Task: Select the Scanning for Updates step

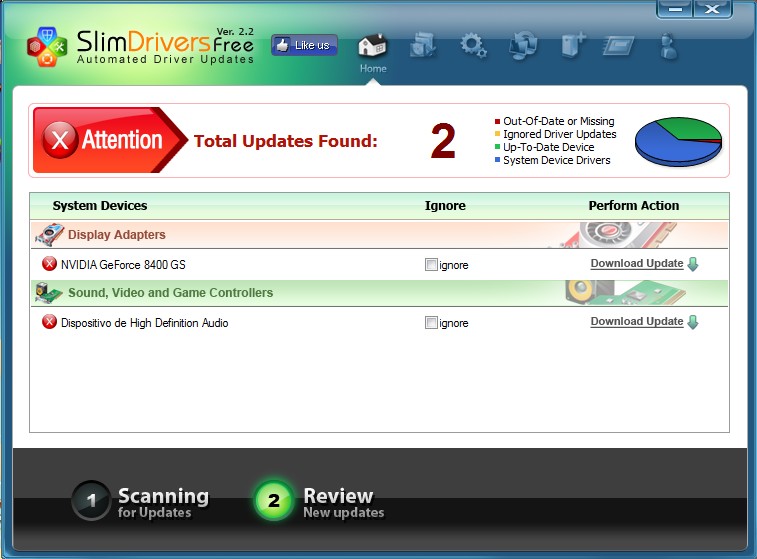Action: pyautogui.click(x=142, y=502)
